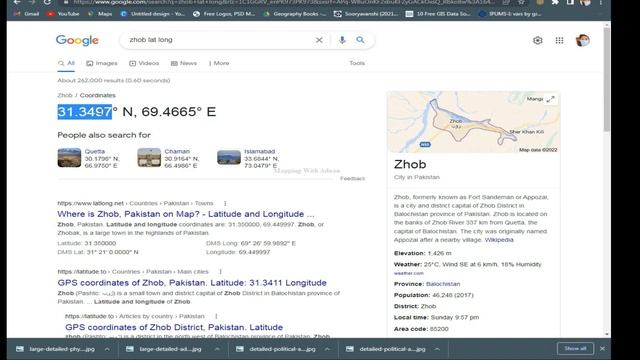Image resolution: width=640 pixels, height=360 pixels.
Task: Click Show all downloads button
Action: click(x=575, y=349)
